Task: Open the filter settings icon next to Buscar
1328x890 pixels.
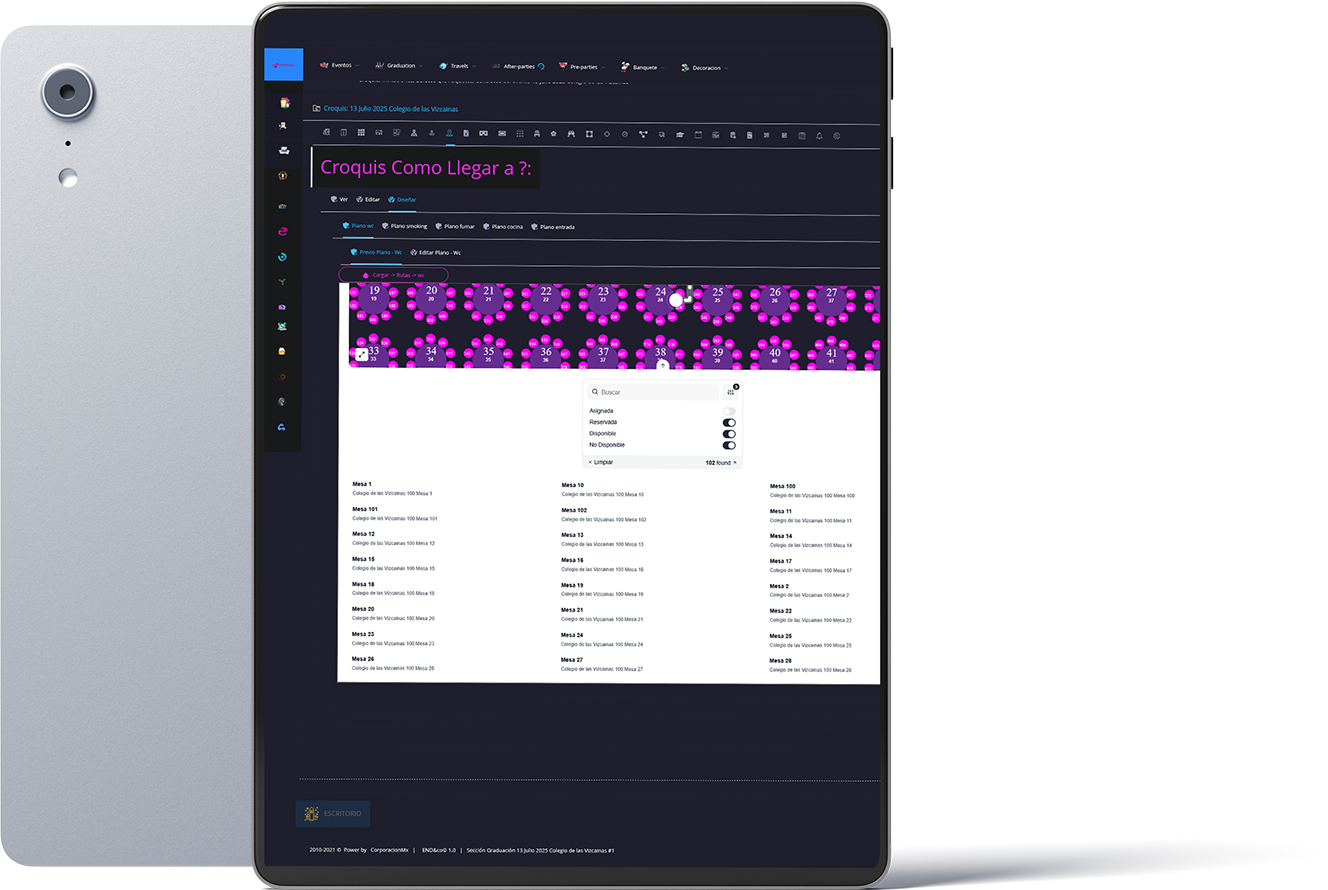Action: click(731, 392)
